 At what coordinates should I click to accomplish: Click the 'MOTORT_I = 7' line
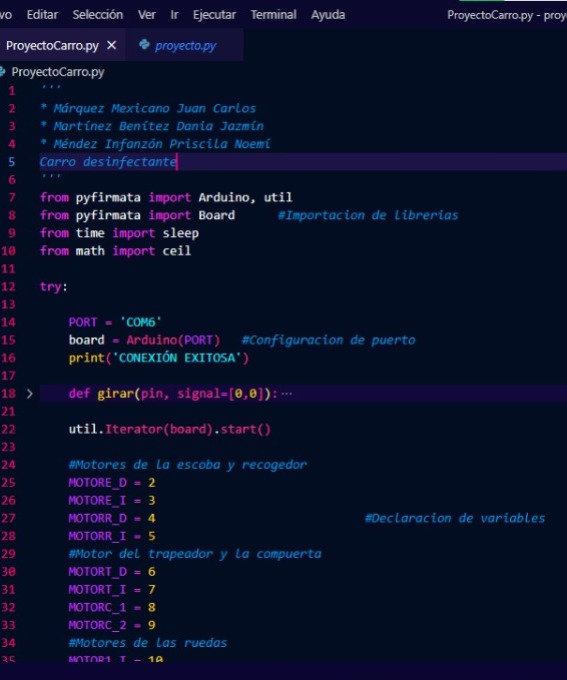pyautogui.click(x=112, y=589)
